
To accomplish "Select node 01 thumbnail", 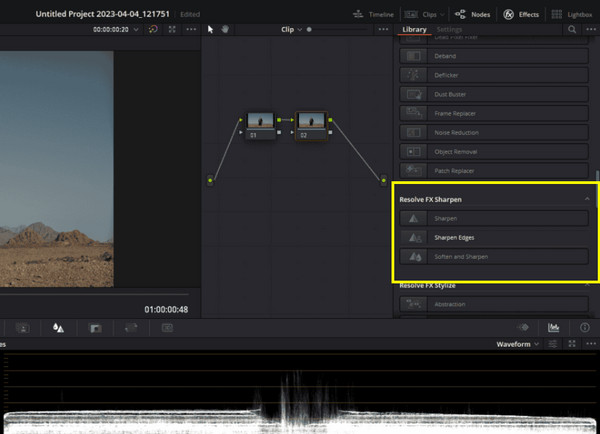I will 261,120.
